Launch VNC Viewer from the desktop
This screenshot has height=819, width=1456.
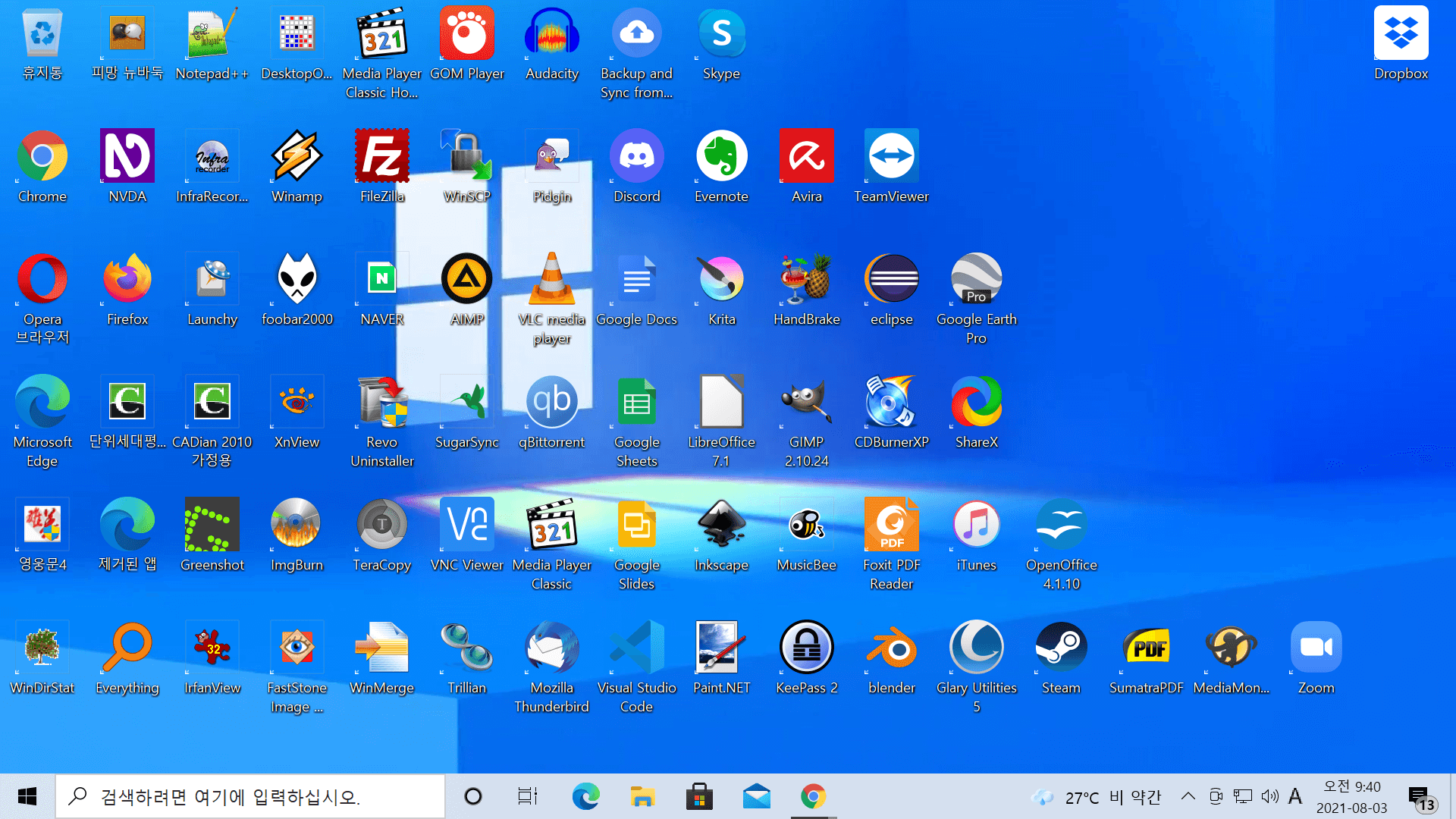467,535
